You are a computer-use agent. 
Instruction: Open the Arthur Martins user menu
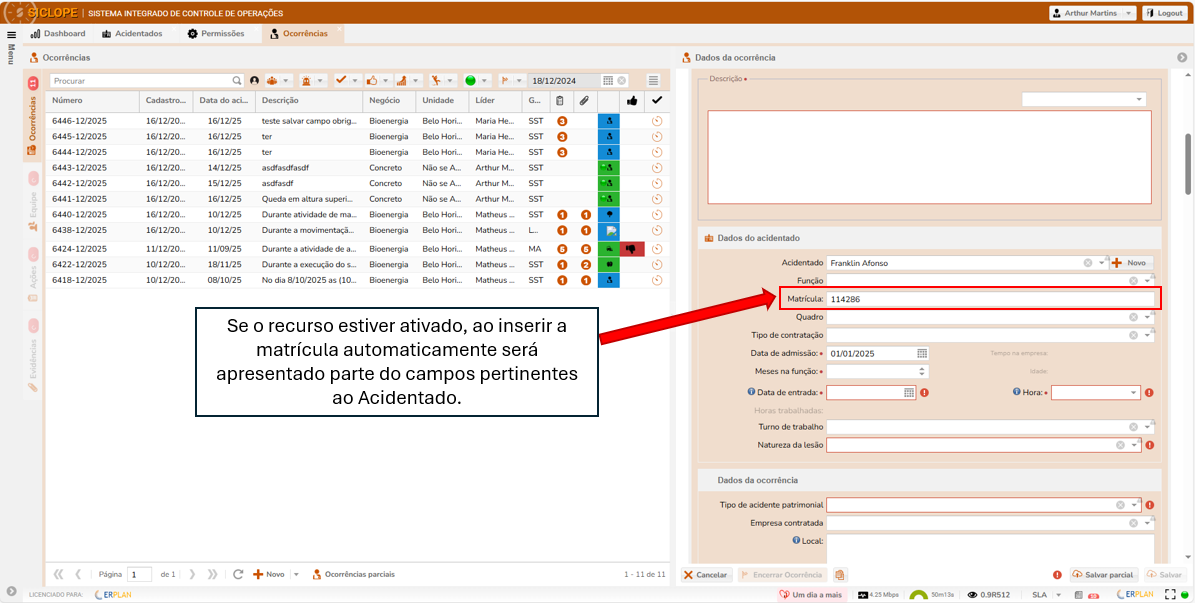(x=1092, y=13)
